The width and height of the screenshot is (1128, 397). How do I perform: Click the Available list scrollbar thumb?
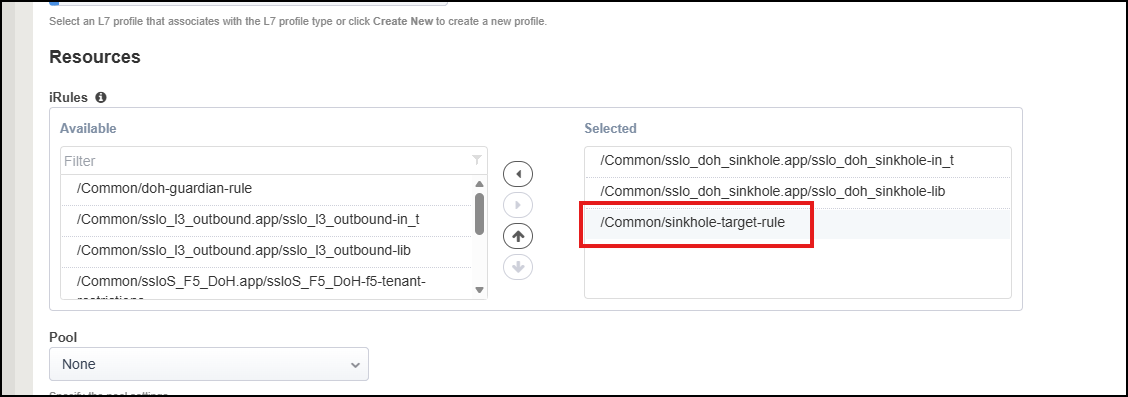click(479, 214)
